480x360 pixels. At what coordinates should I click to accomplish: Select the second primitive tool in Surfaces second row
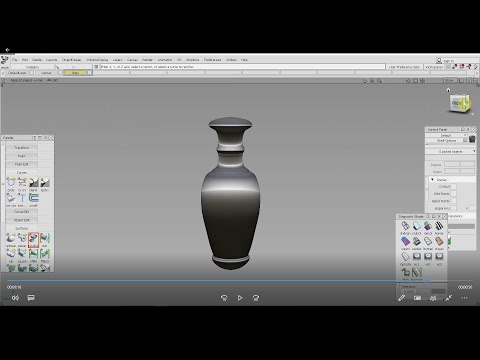(22, 254)
